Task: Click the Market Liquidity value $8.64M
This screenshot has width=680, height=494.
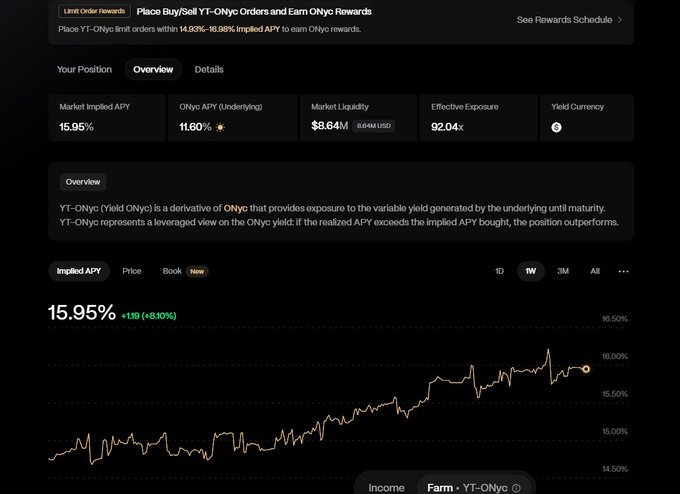Action: pos(330,126)
